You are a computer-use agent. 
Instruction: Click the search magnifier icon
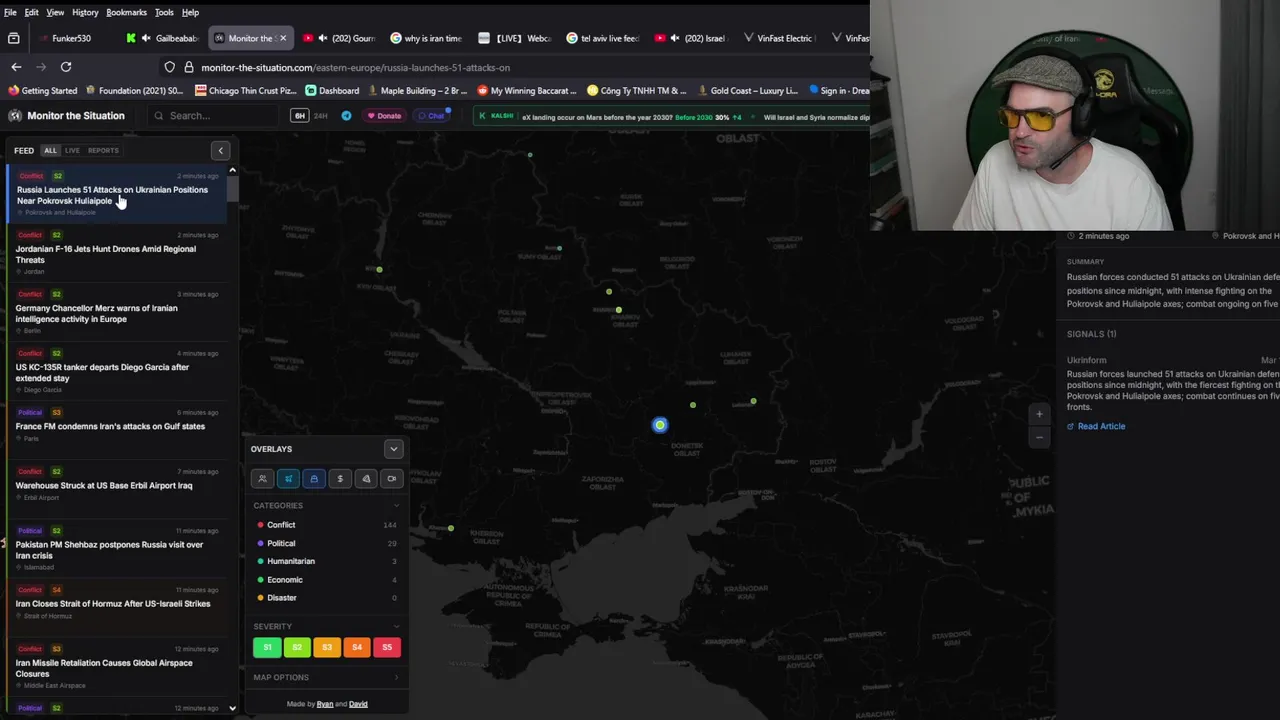(158, 116)
